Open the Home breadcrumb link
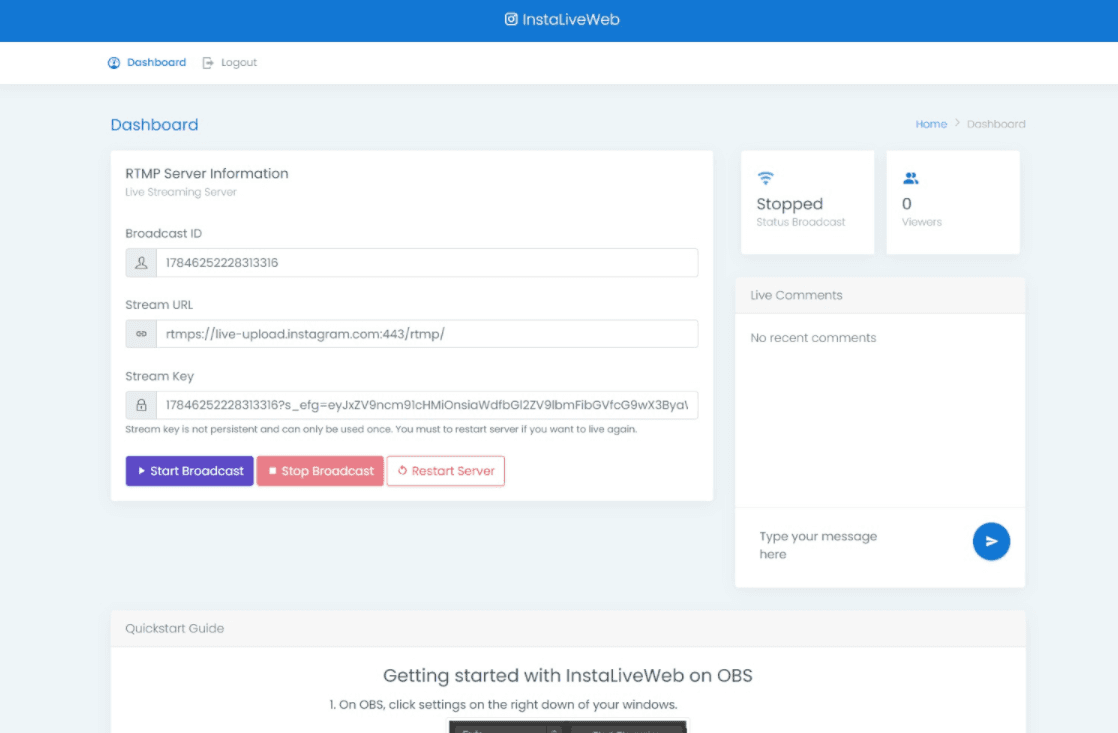 click(930, 123)
